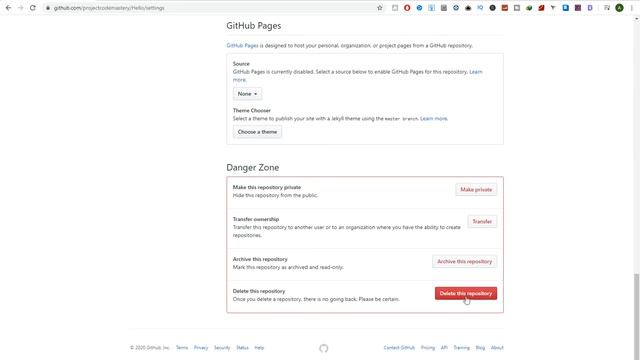
Task: Open Learn more link in Source section
Action: click(x=476, y=72)
